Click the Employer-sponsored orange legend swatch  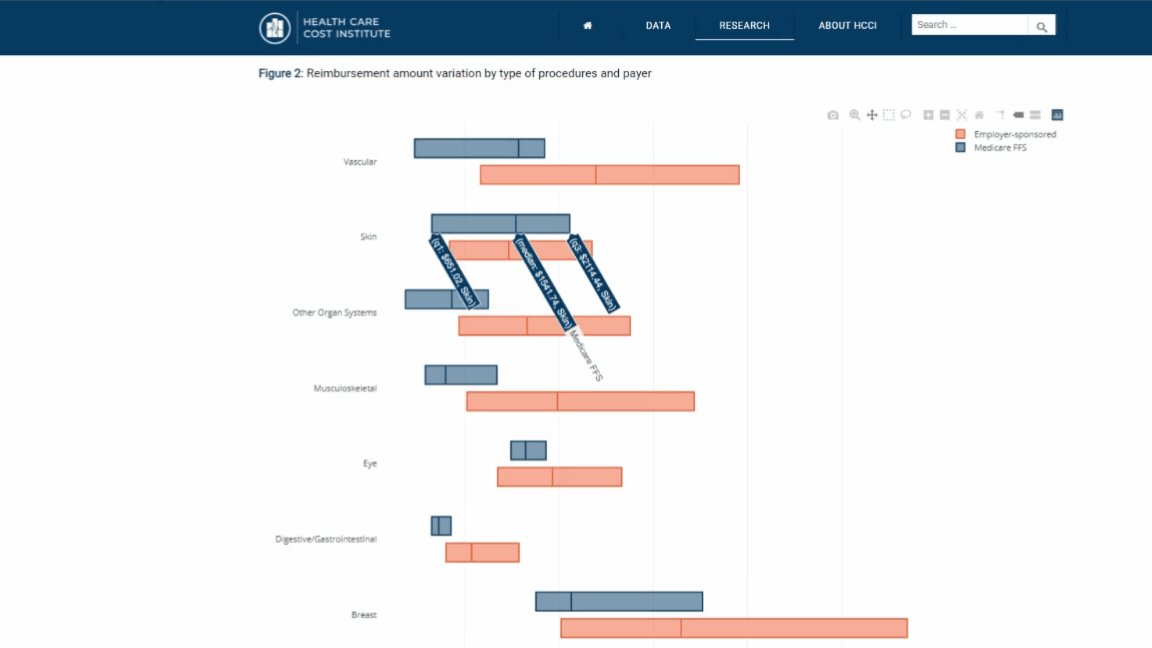[x=960, y=134]
